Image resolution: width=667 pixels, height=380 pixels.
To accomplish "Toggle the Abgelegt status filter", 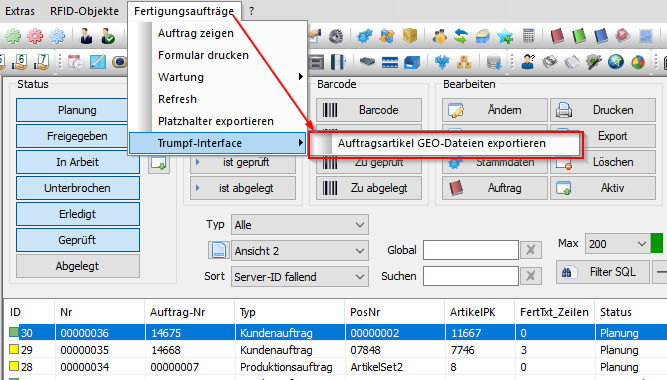I will click(x=78, y=266).
